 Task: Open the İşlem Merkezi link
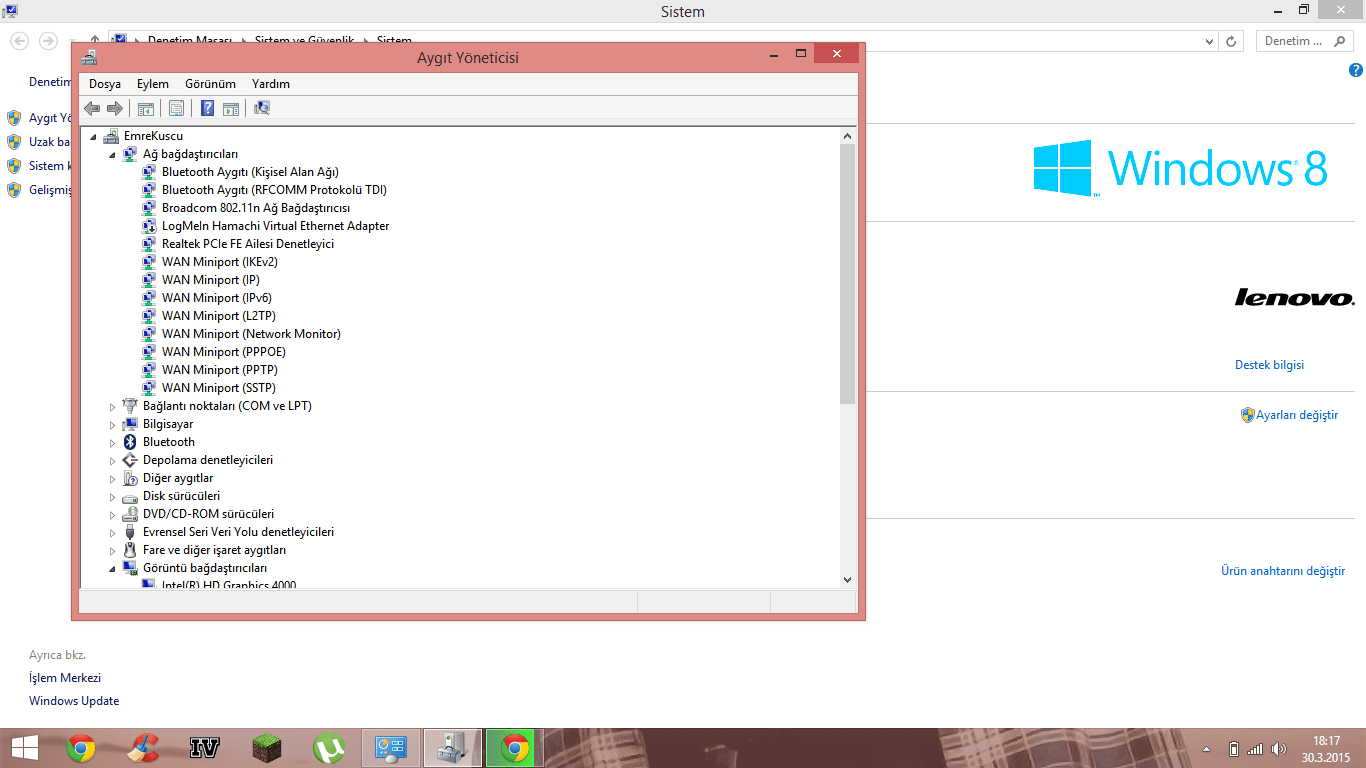(x=65, y=678)
